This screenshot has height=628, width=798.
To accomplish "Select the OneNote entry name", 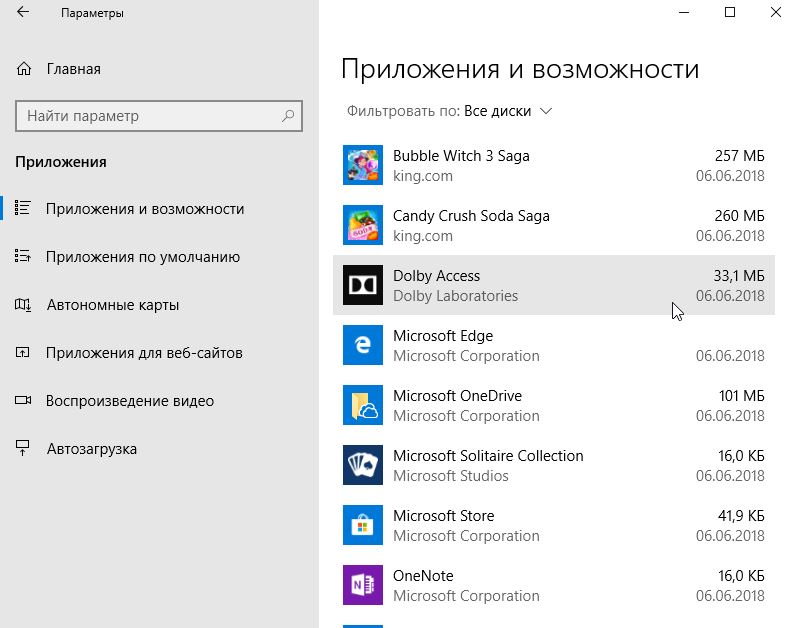I will pos(423,576).
